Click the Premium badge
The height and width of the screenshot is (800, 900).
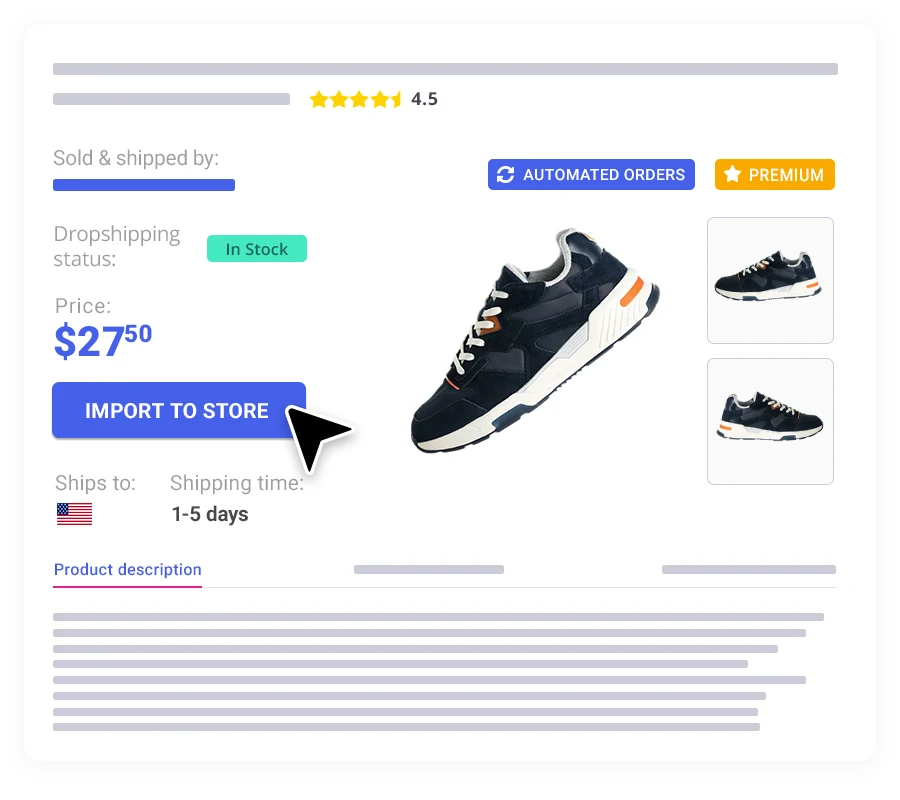[775, 174]
